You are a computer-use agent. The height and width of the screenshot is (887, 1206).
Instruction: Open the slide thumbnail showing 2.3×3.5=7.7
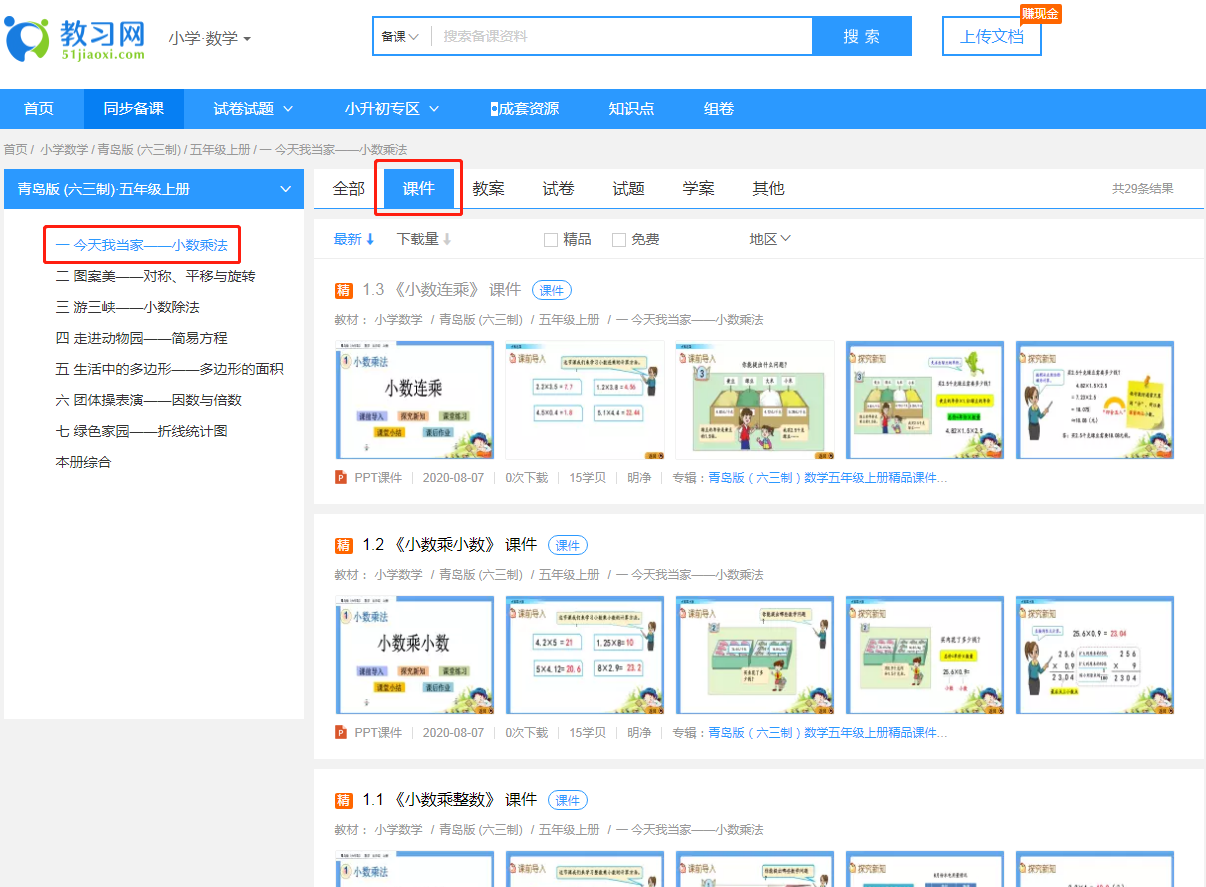click(x=585, y=400)
